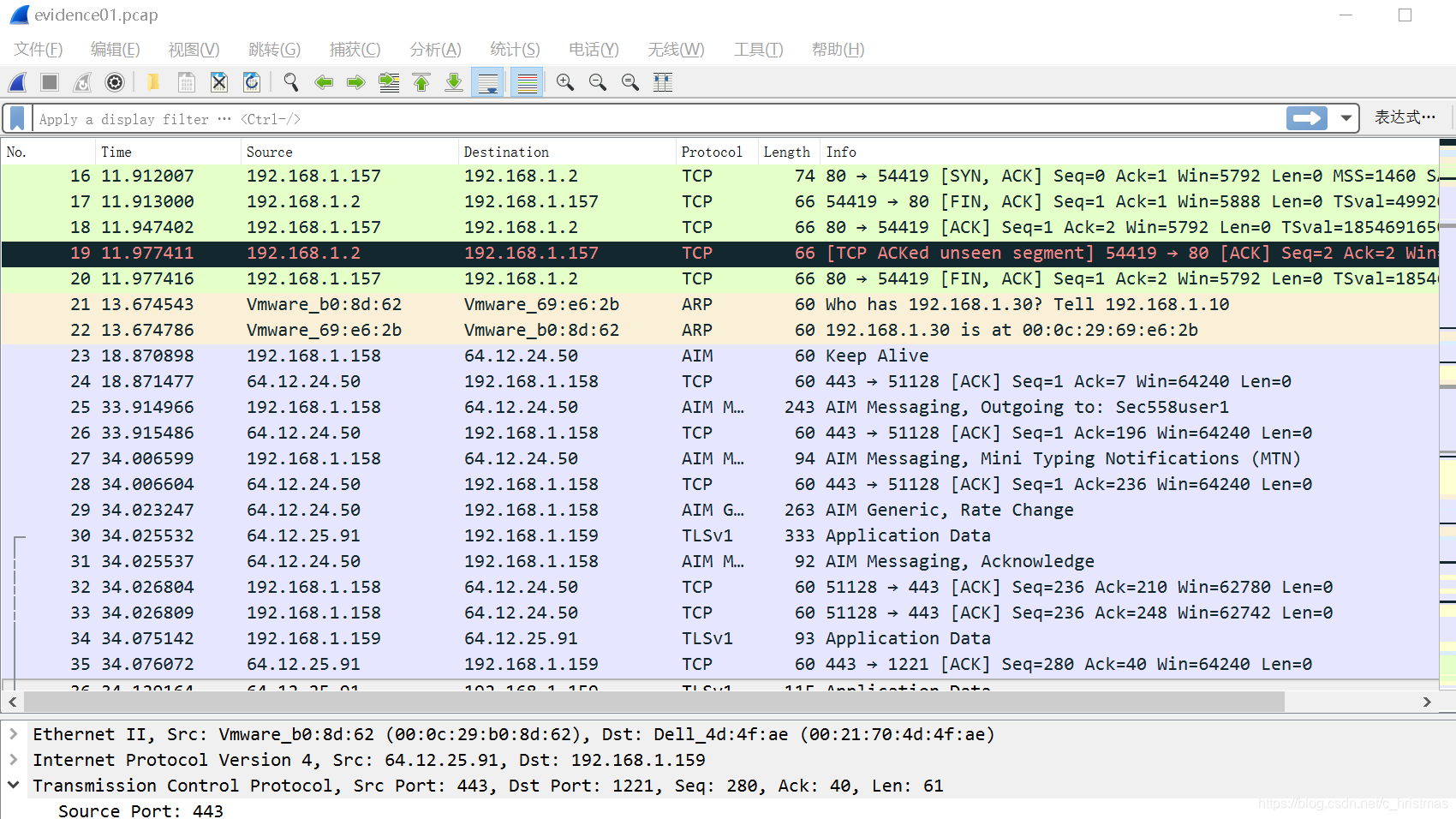
Task: Stop the capture with the square icon
Action: [x=50, y=82]
